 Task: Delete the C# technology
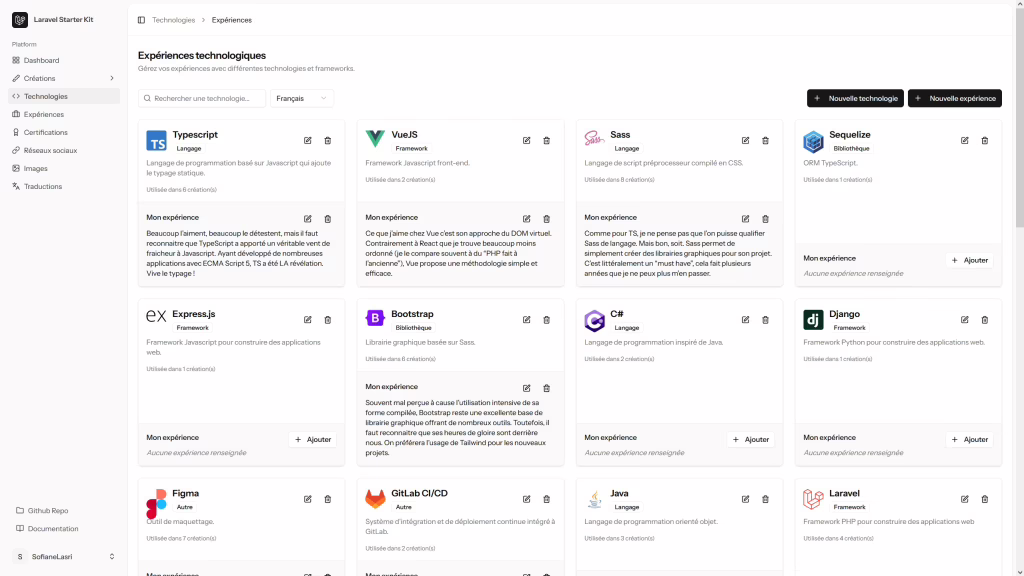coord(765,320)
